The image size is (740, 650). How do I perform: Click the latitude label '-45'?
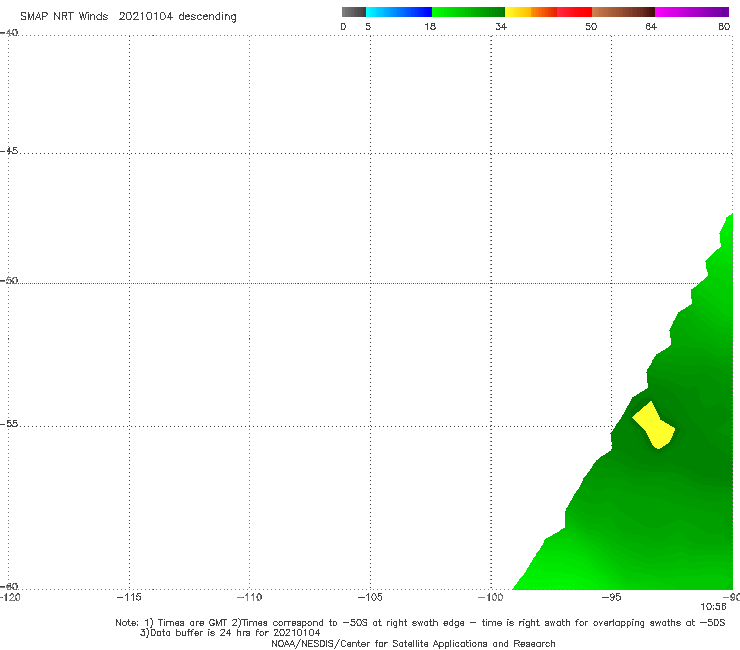(x=9, y=151)
